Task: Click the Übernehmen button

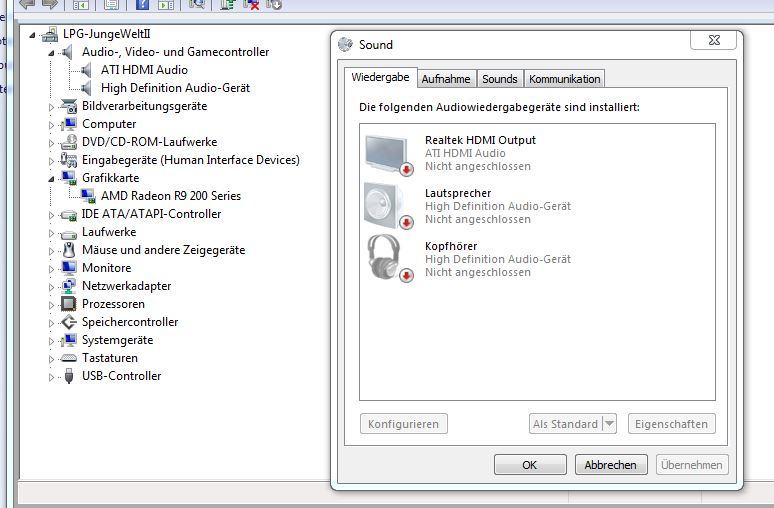Action: tap(692, 465)
